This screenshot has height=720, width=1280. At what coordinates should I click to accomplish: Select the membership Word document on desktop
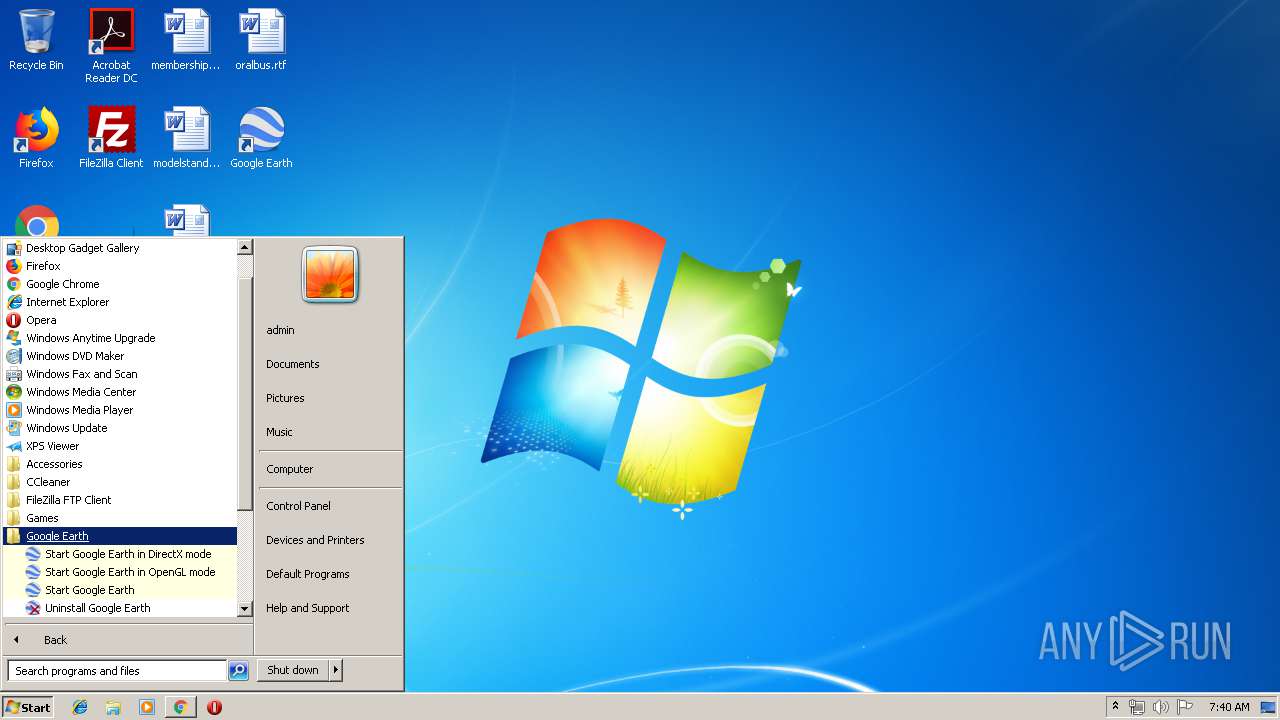pyautogui.click(x=186, y=41)
